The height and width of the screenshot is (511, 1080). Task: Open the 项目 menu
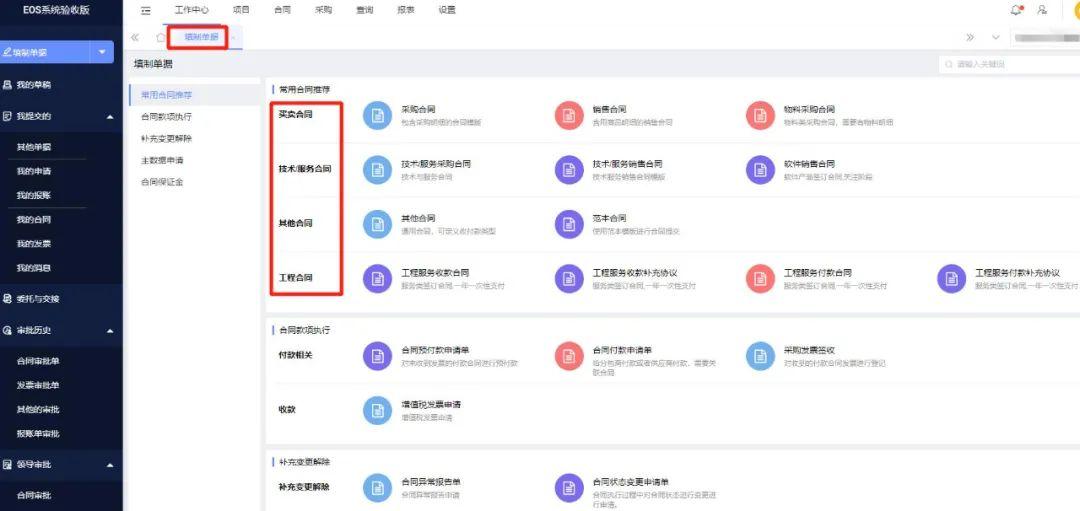pos(241,10)
